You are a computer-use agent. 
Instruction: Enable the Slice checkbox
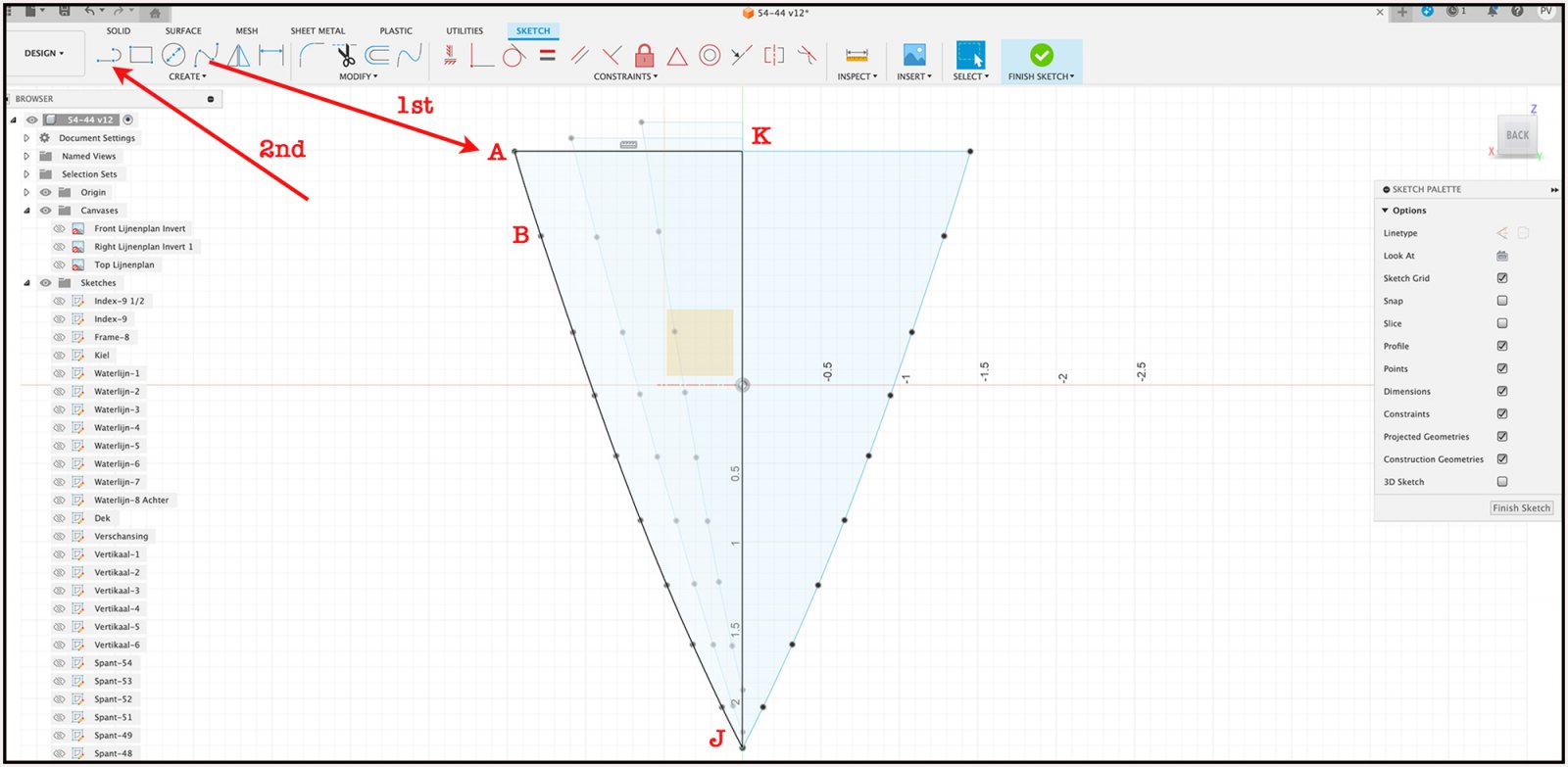click(x=1502, y=323)
